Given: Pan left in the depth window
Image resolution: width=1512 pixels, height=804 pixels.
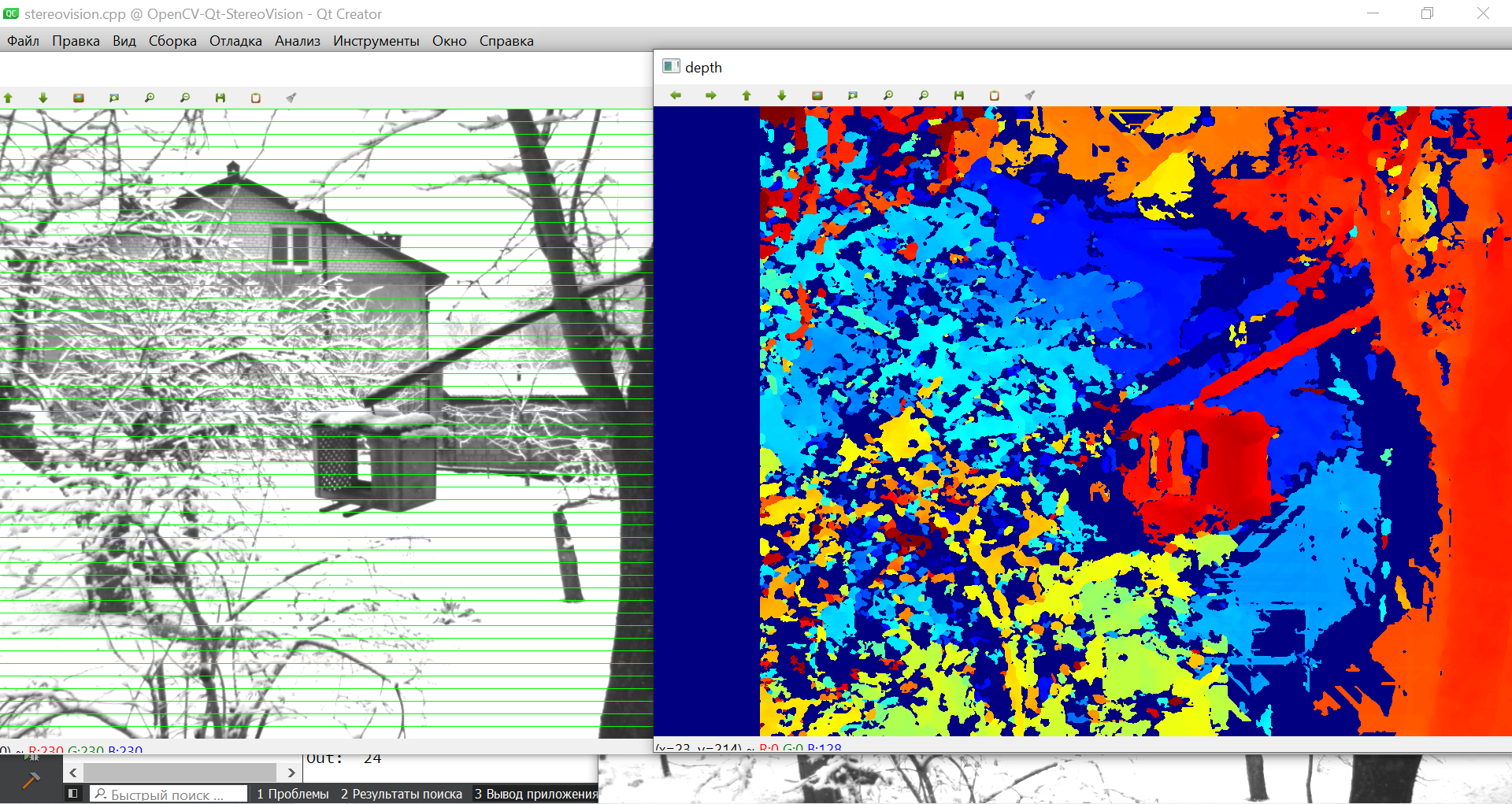Looking at the screenshot, I should point(676,95).
